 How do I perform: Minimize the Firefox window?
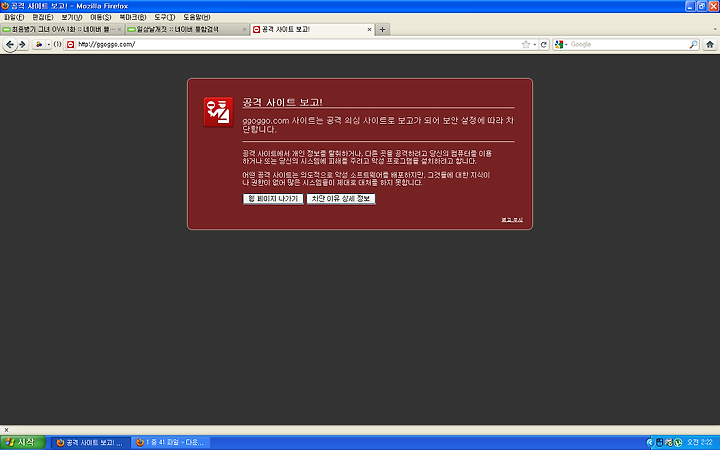point(690,6)
